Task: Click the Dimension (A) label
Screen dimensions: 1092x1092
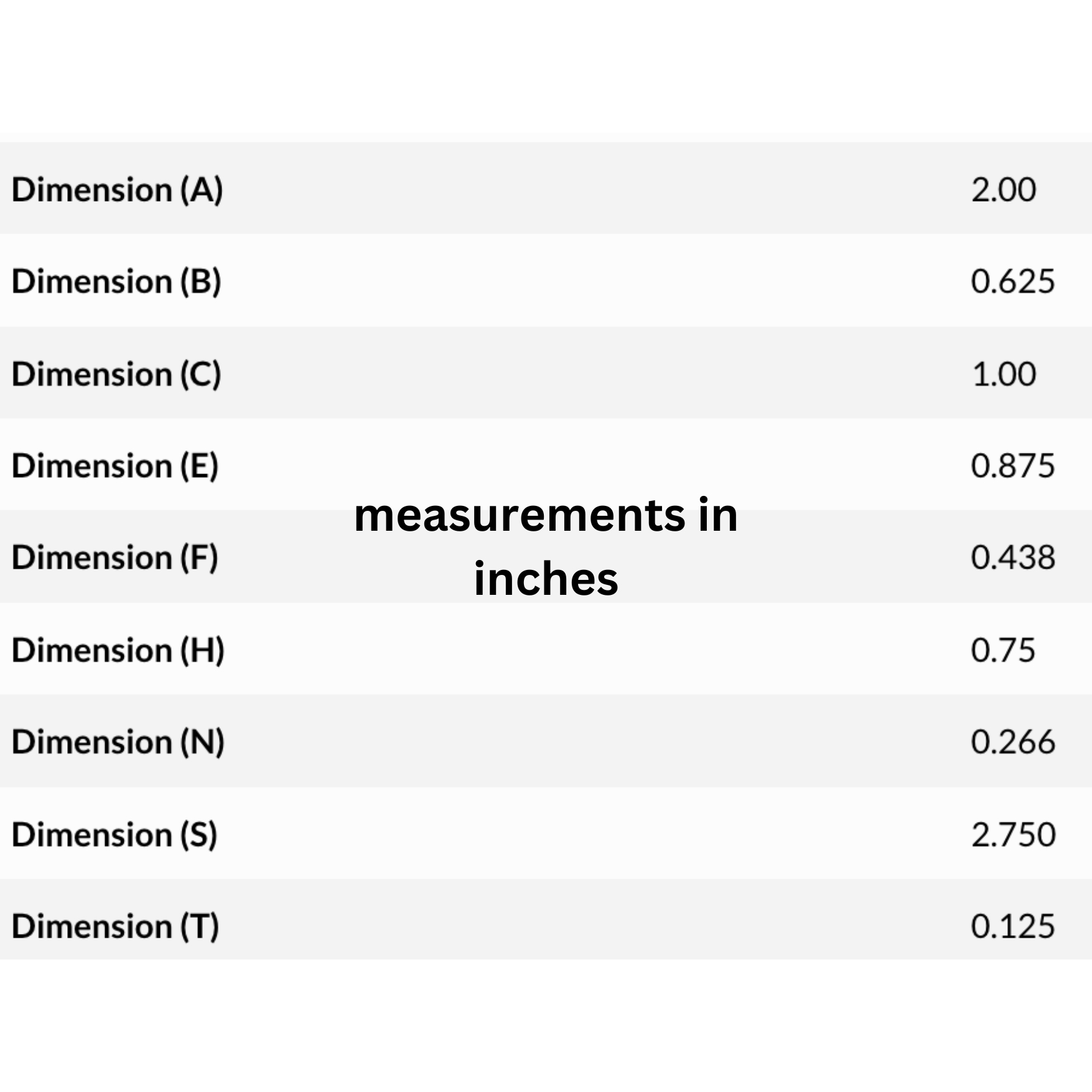Action: tap(117, 189)
